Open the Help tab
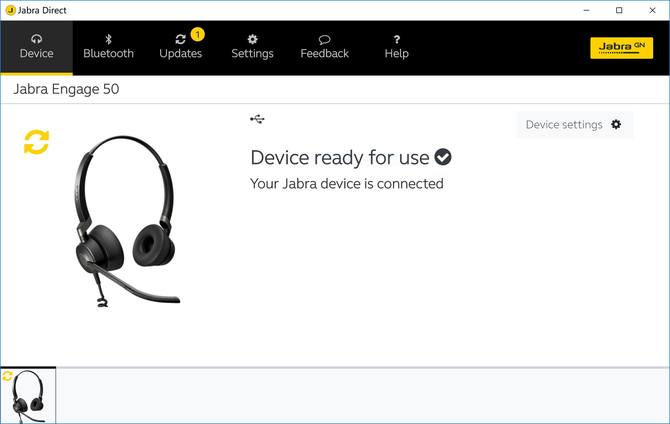Screen dimensions: 670x424 [x=397, y=47]
